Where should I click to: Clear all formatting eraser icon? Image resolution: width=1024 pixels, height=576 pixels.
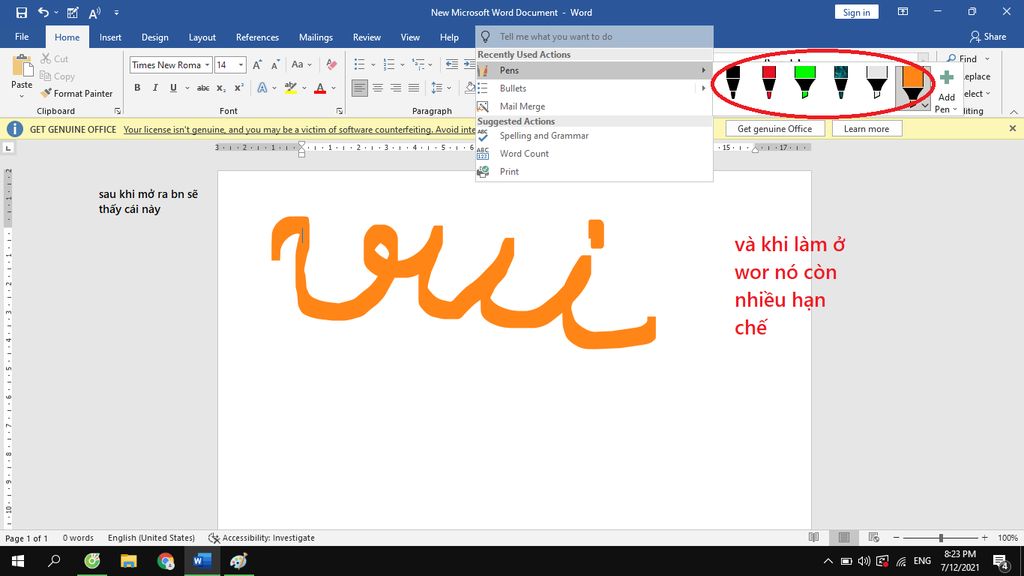[331, 65]
